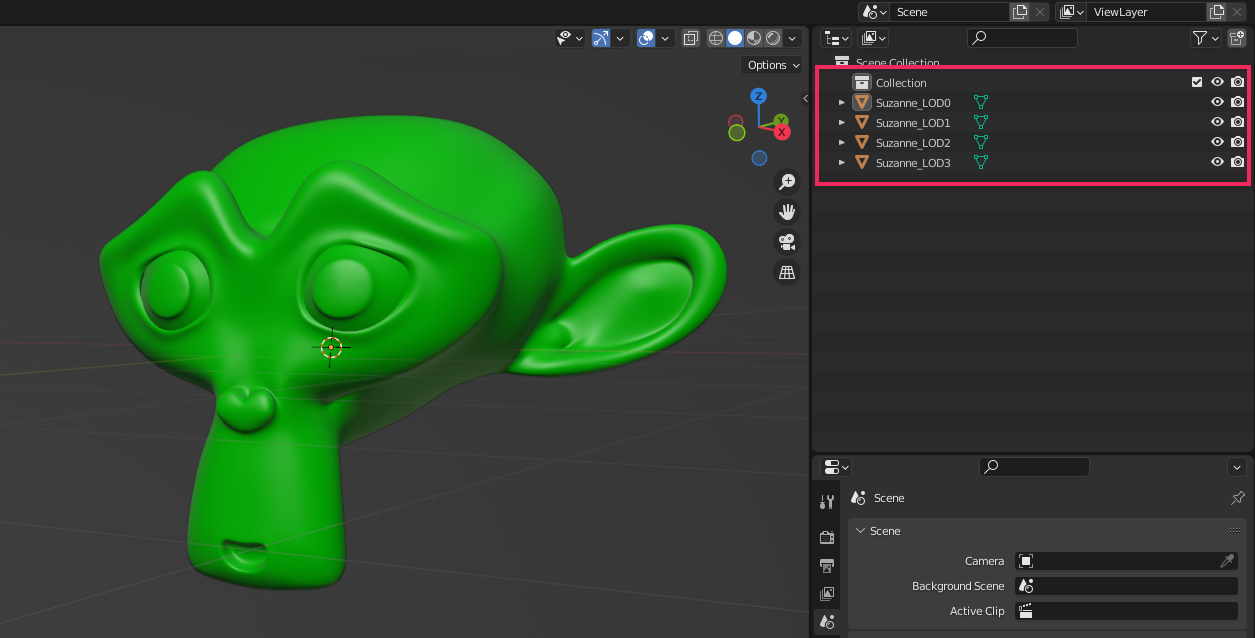The width and height of the screenshot is (1255, 638).
Task: Open the Output properties tab
Action: [x=827, y=566]
